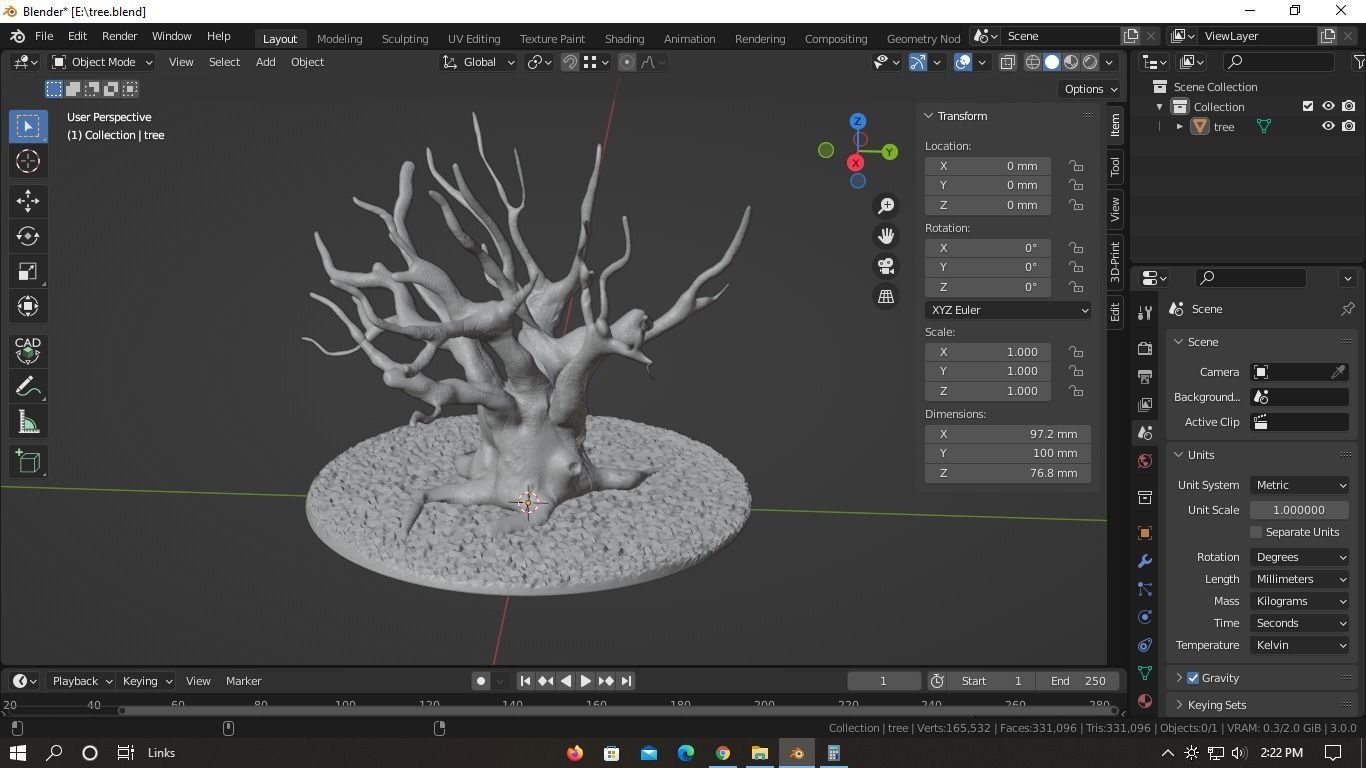Toggle the X-ray view button
Viewport: 1366px width, 768px height.
1007,62
